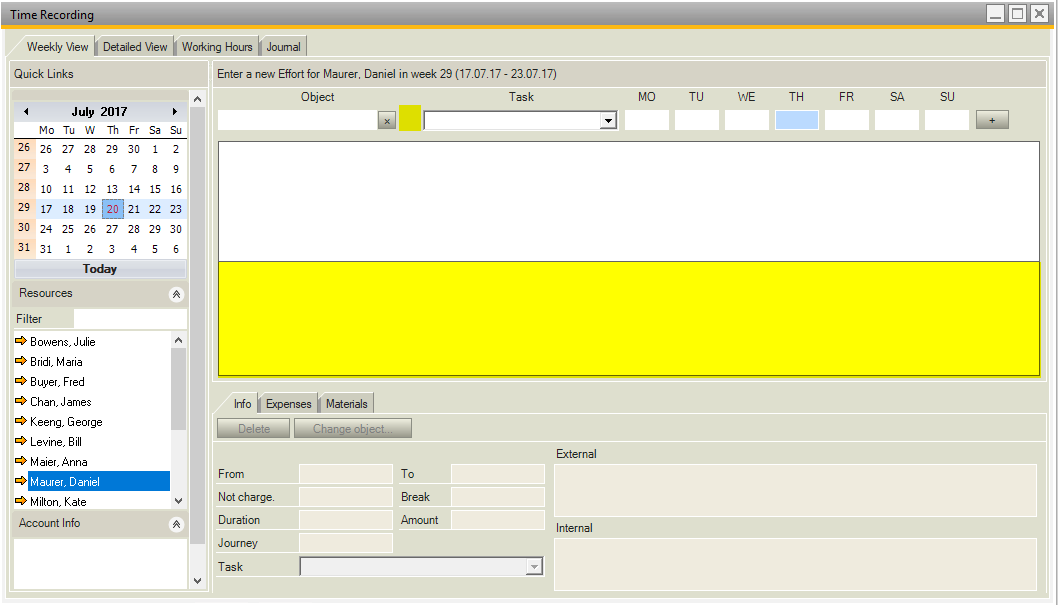This screenshot has height=605, width=1058.
Task: Select Levine, Bill in resources list
Action: (56, 442)
